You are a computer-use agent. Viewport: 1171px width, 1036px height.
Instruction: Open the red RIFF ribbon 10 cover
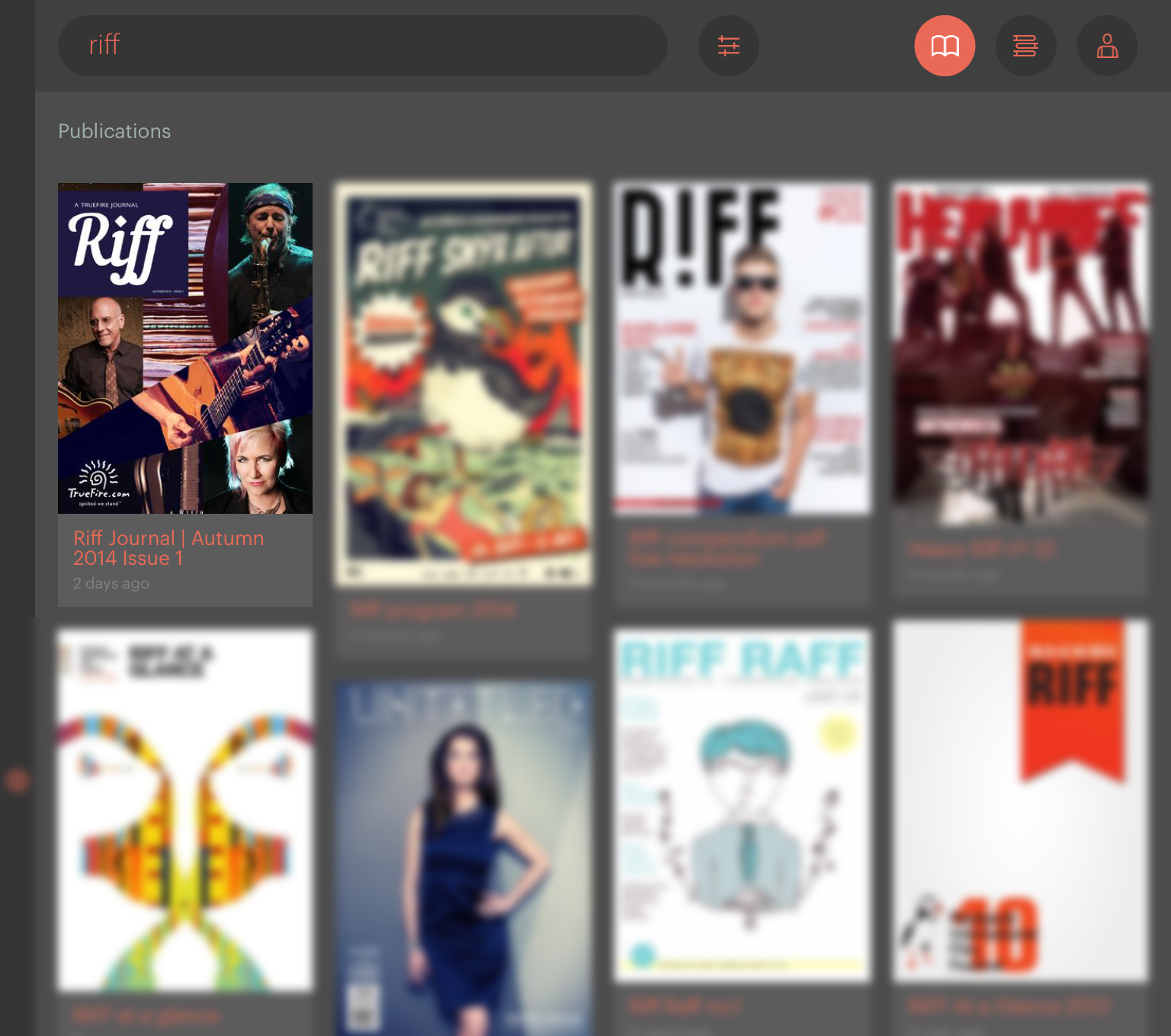click(1021, 800)
